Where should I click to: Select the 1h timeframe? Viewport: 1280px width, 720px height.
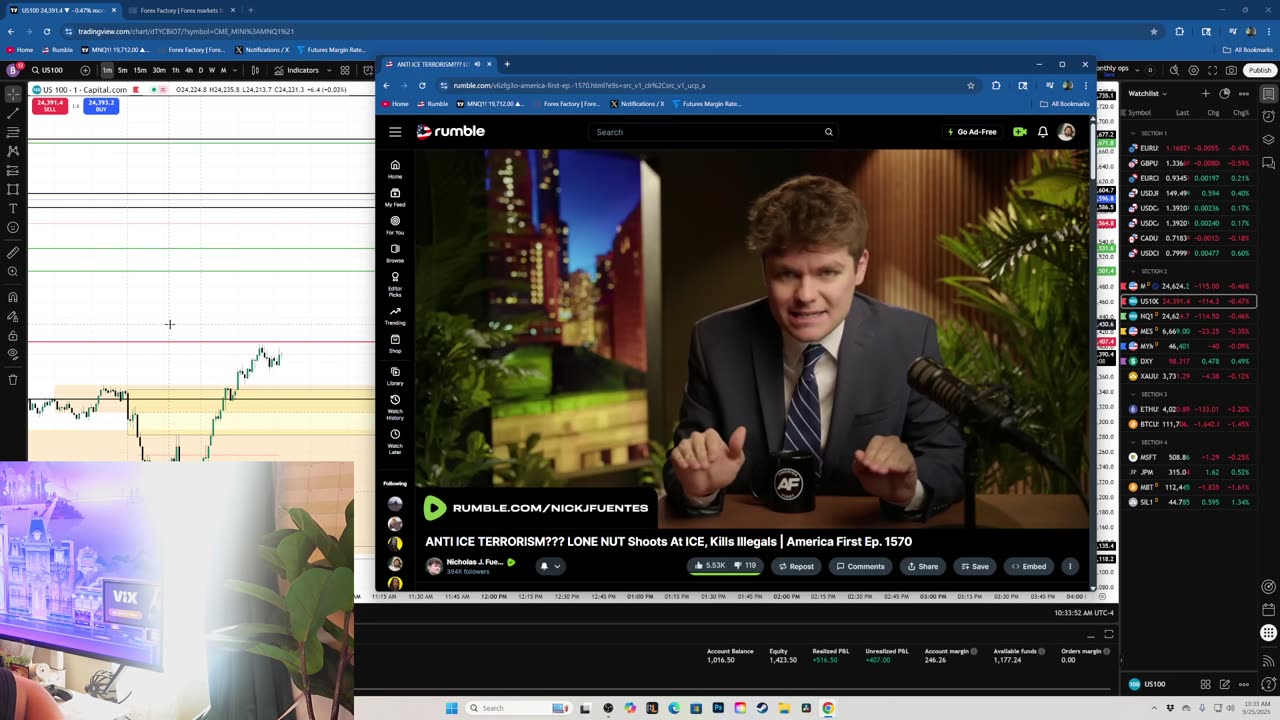[x=176, y=70]
